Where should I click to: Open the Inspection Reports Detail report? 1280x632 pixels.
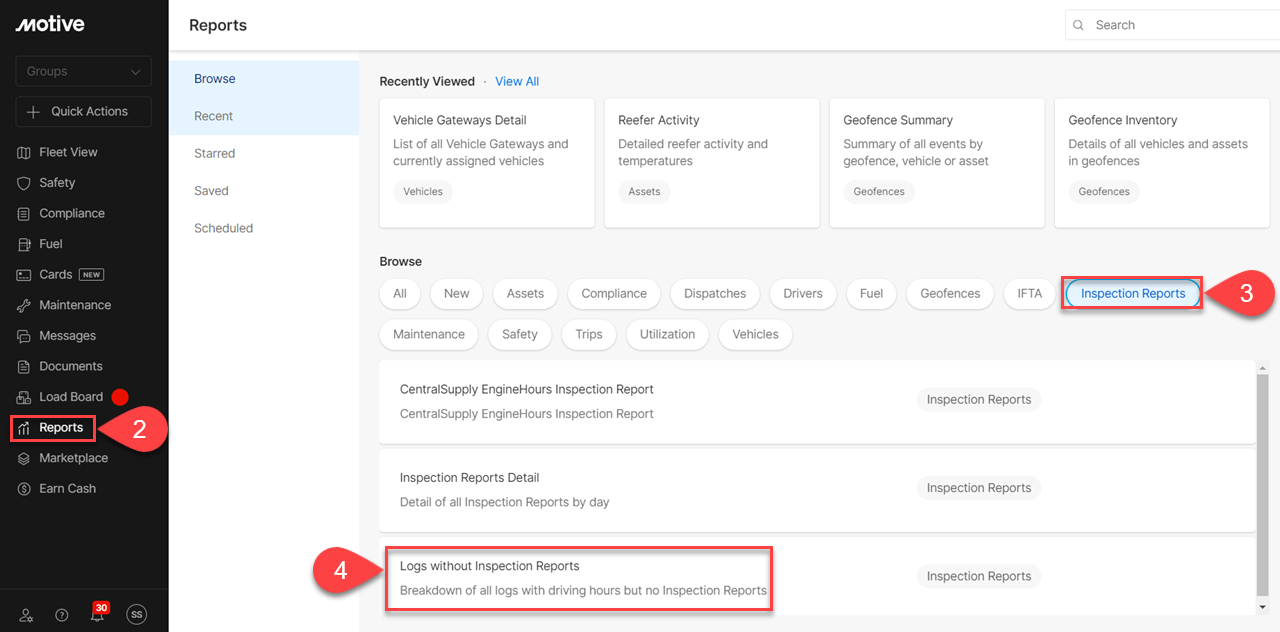pos(817,490)
